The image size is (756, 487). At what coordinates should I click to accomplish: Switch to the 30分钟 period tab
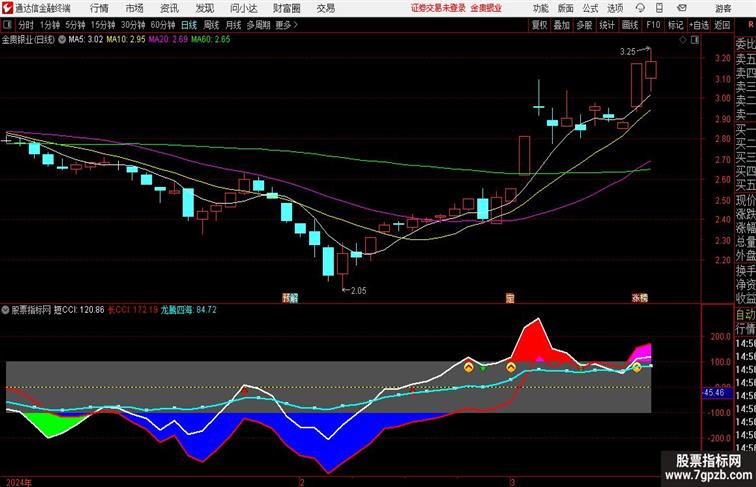pos(133,25)
